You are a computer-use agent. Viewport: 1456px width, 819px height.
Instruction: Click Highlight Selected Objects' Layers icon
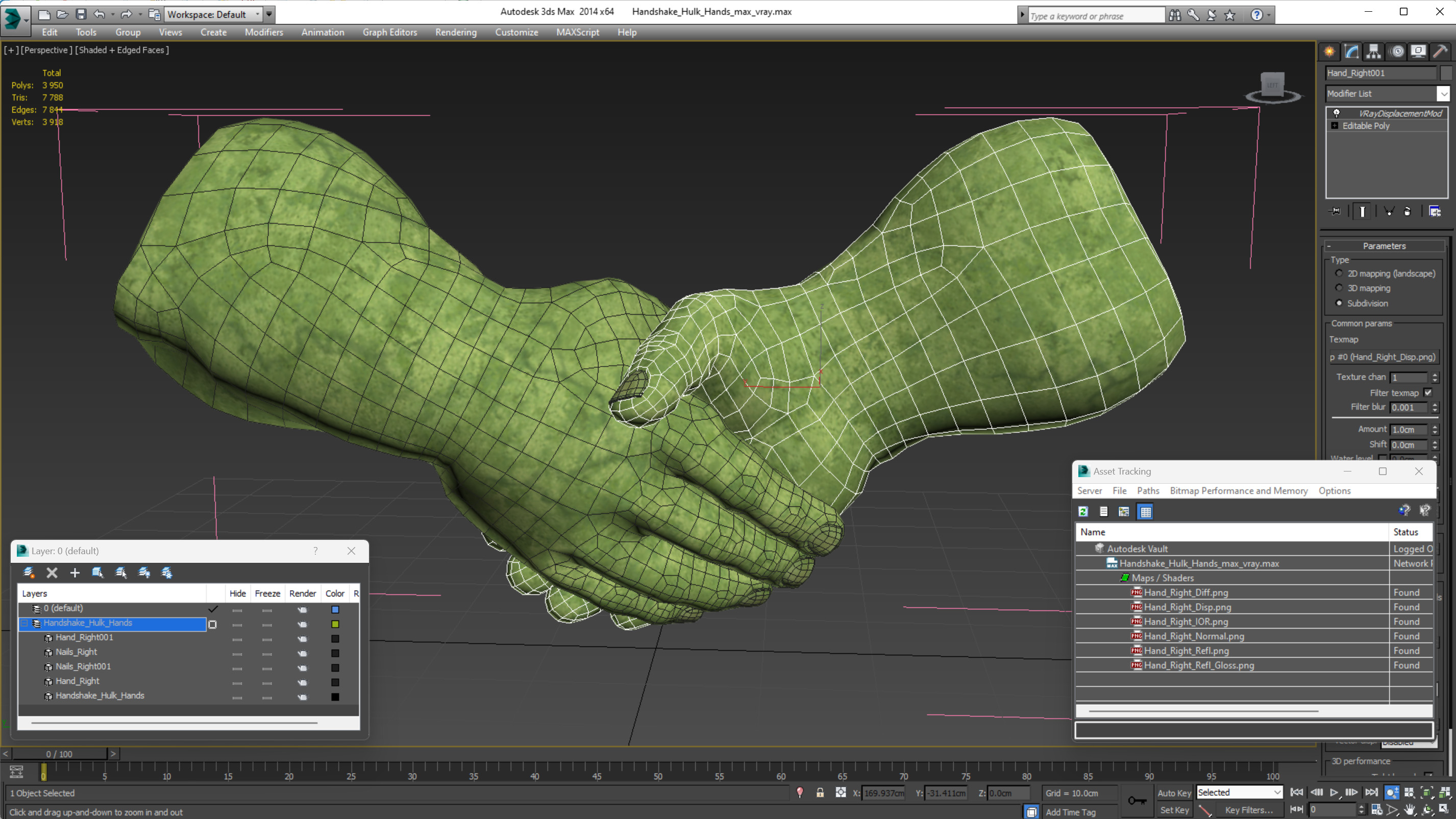point(121,573)
